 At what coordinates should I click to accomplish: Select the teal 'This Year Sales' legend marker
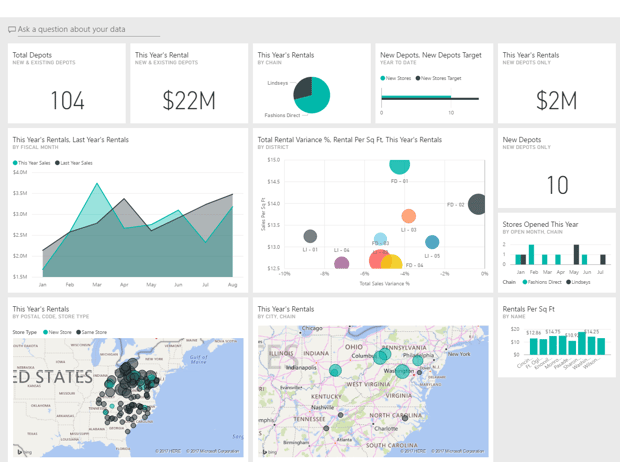[x=15, y=162]
